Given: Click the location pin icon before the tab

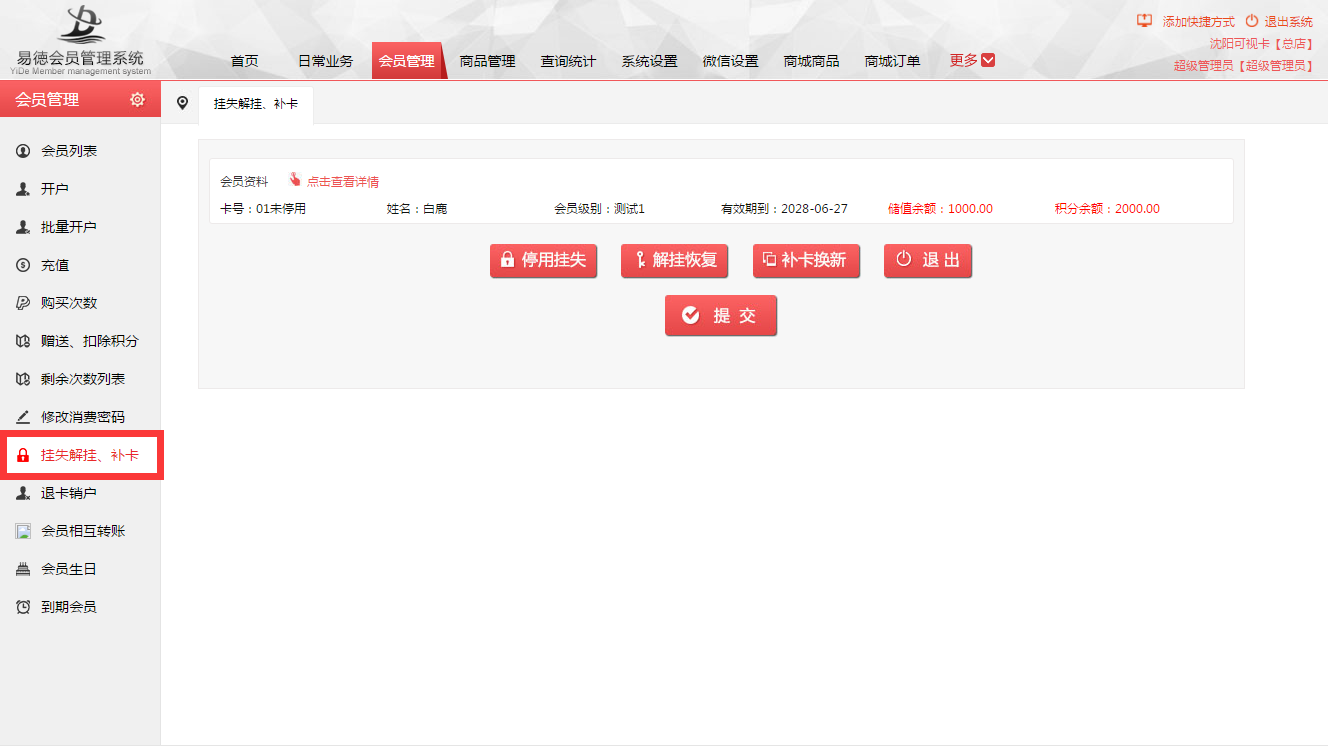Looking at the screenshot, I should click(x=181, y=103).
